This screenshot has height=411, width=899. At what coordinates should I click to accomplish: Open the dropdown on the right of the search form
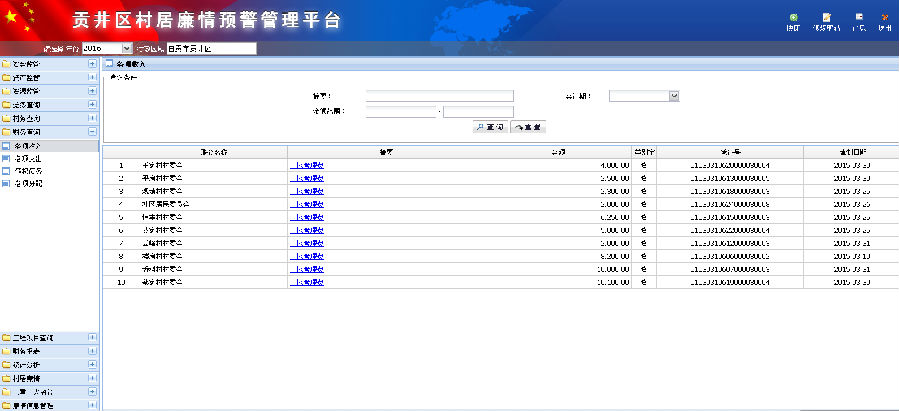click(674, 96)
